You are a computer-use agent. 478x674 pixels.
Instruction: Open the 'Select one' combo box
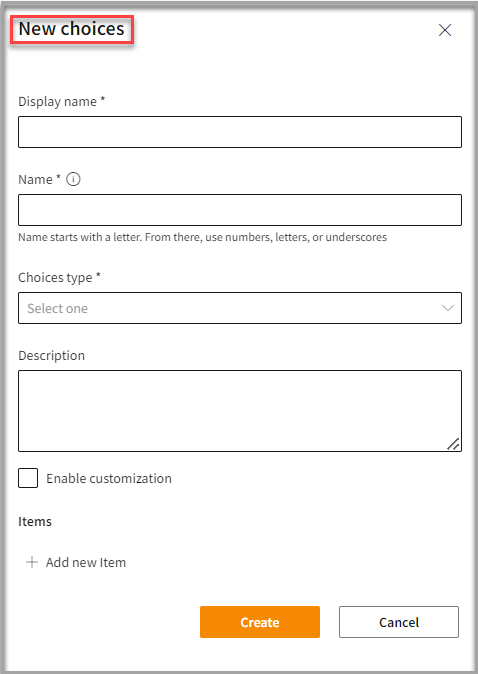tap(240, 308)
